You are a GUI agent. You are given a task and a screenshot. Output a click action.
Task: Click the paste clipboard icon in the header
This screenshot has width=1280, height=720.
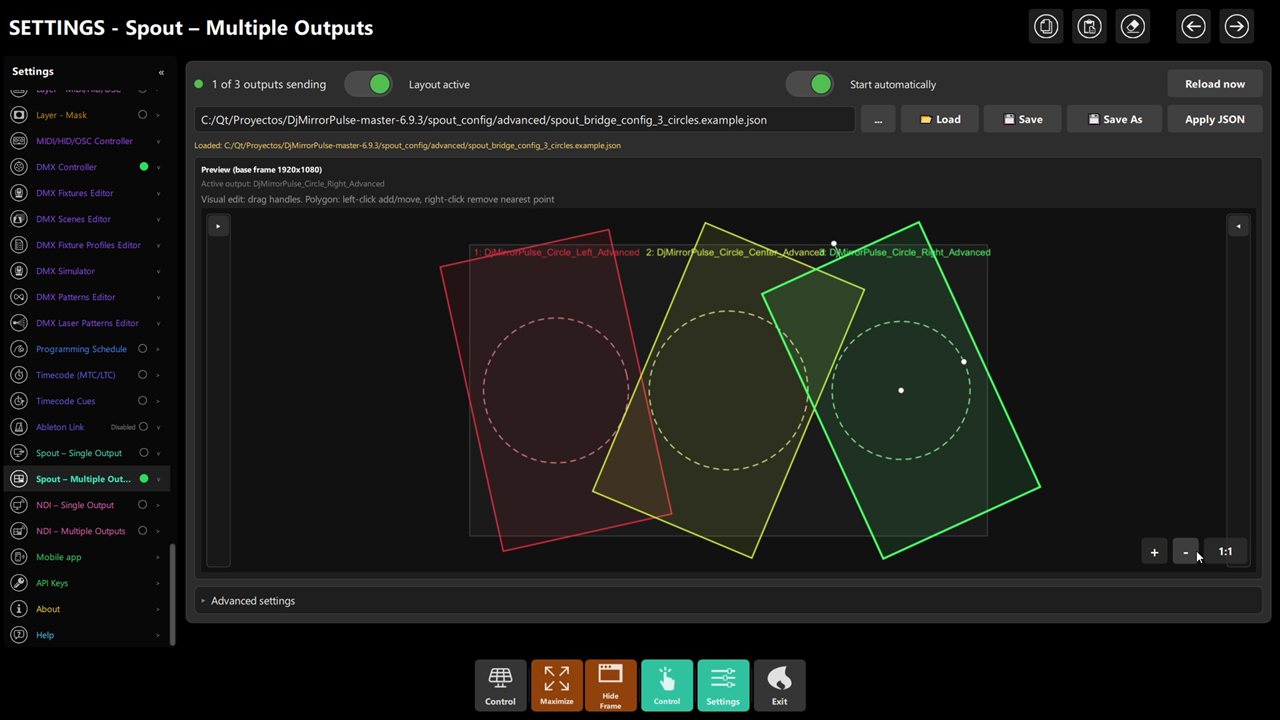1089,26
